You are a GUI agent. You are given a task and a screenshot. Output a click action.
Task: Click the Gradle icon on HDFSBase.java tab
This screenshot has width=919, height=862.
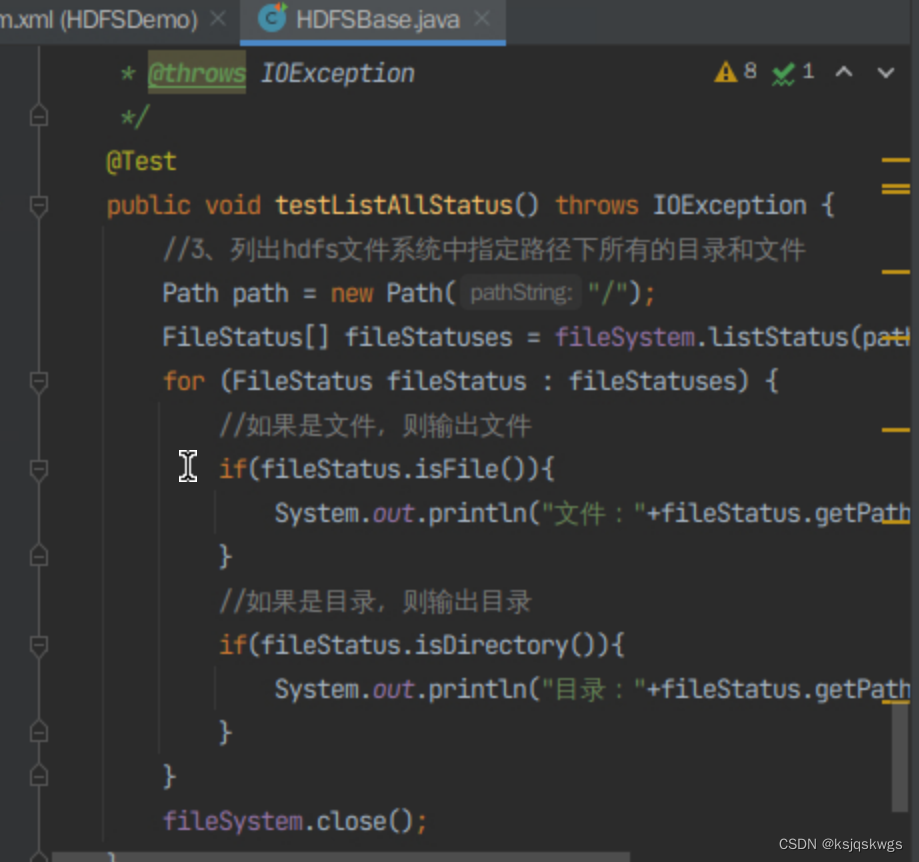coord(271,17)
